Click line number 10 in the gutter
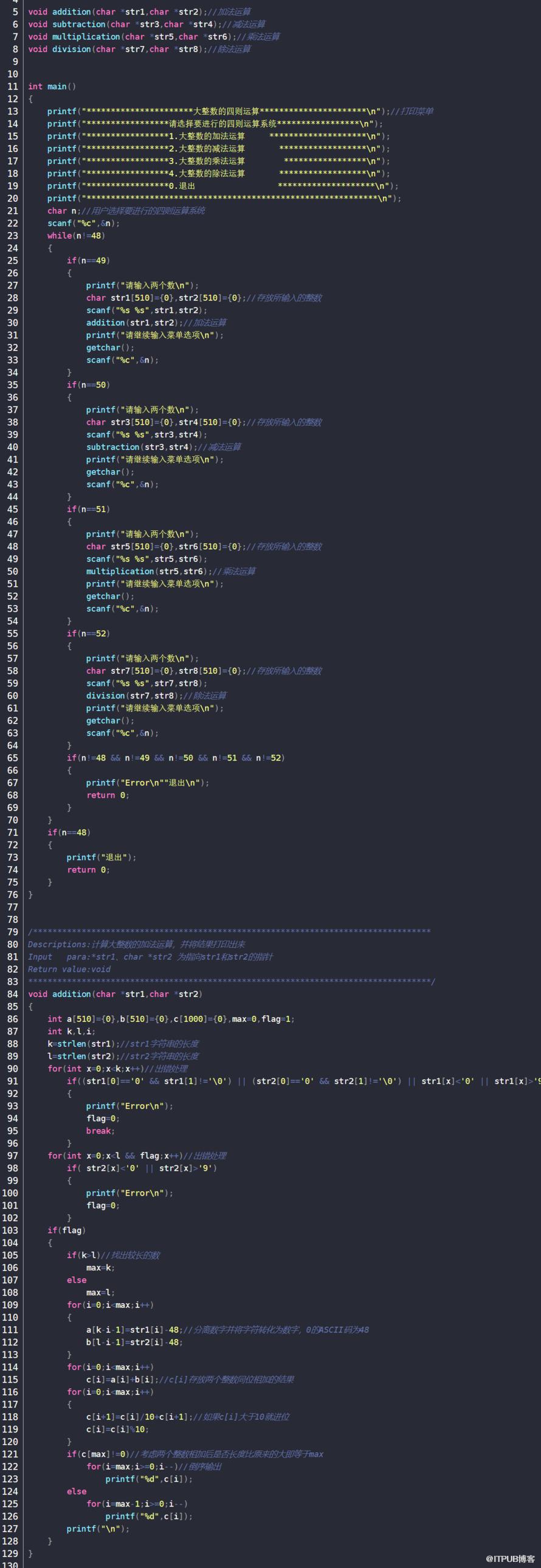The image size is (541, 1568). click(13, 74)
